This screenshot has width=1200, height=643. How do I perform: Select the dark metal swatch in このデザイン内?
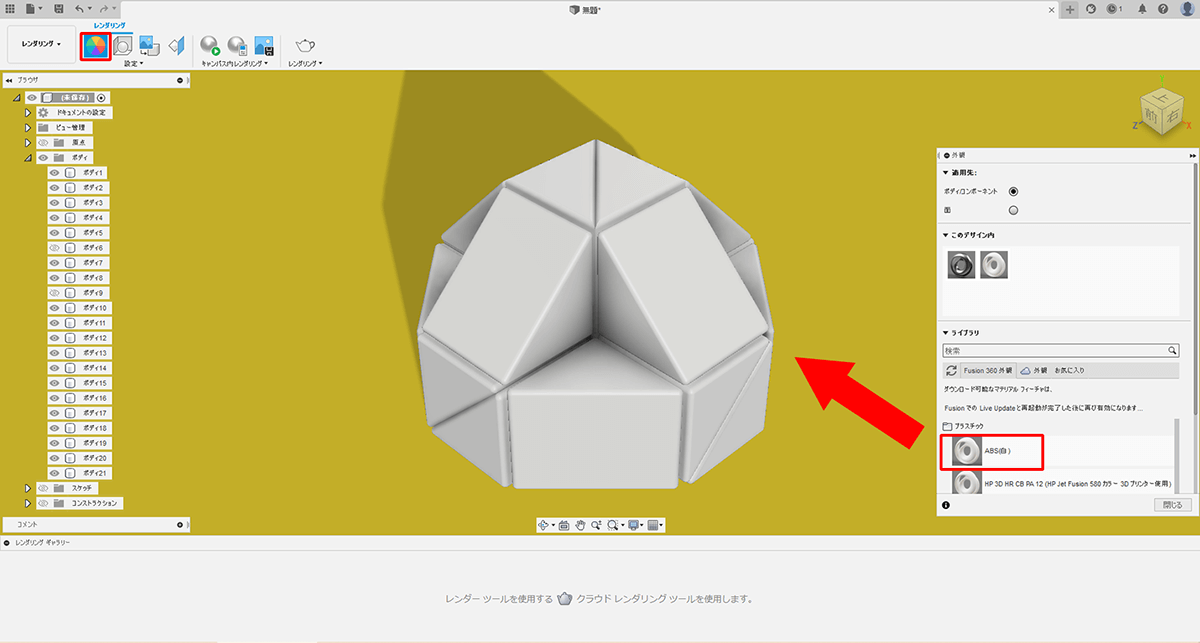tap(963, 264)
